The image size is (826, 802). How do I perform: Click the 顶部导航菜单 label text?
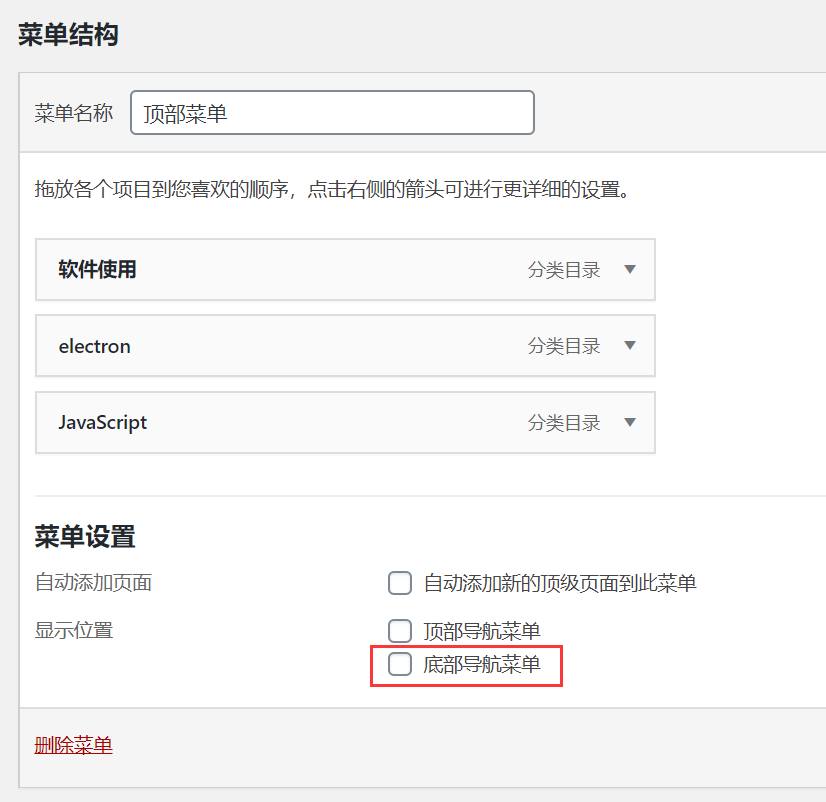pyautogui.click(x=482, y=631)
